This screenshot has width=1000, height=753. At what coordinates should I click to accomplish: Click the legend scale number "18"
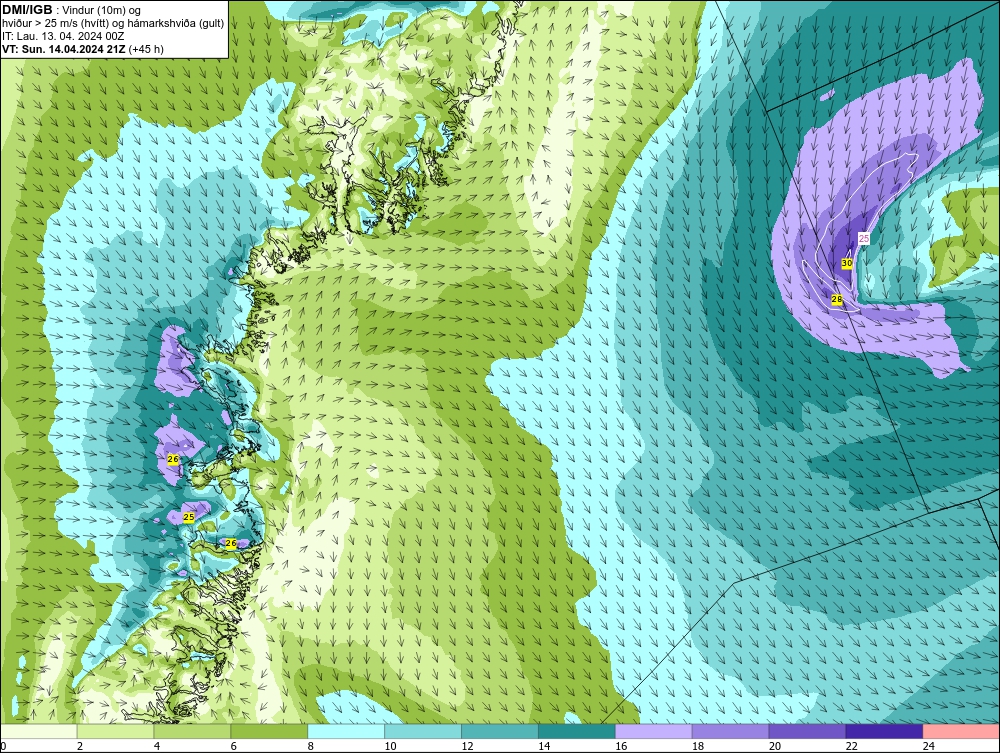(x=698, y=746)
